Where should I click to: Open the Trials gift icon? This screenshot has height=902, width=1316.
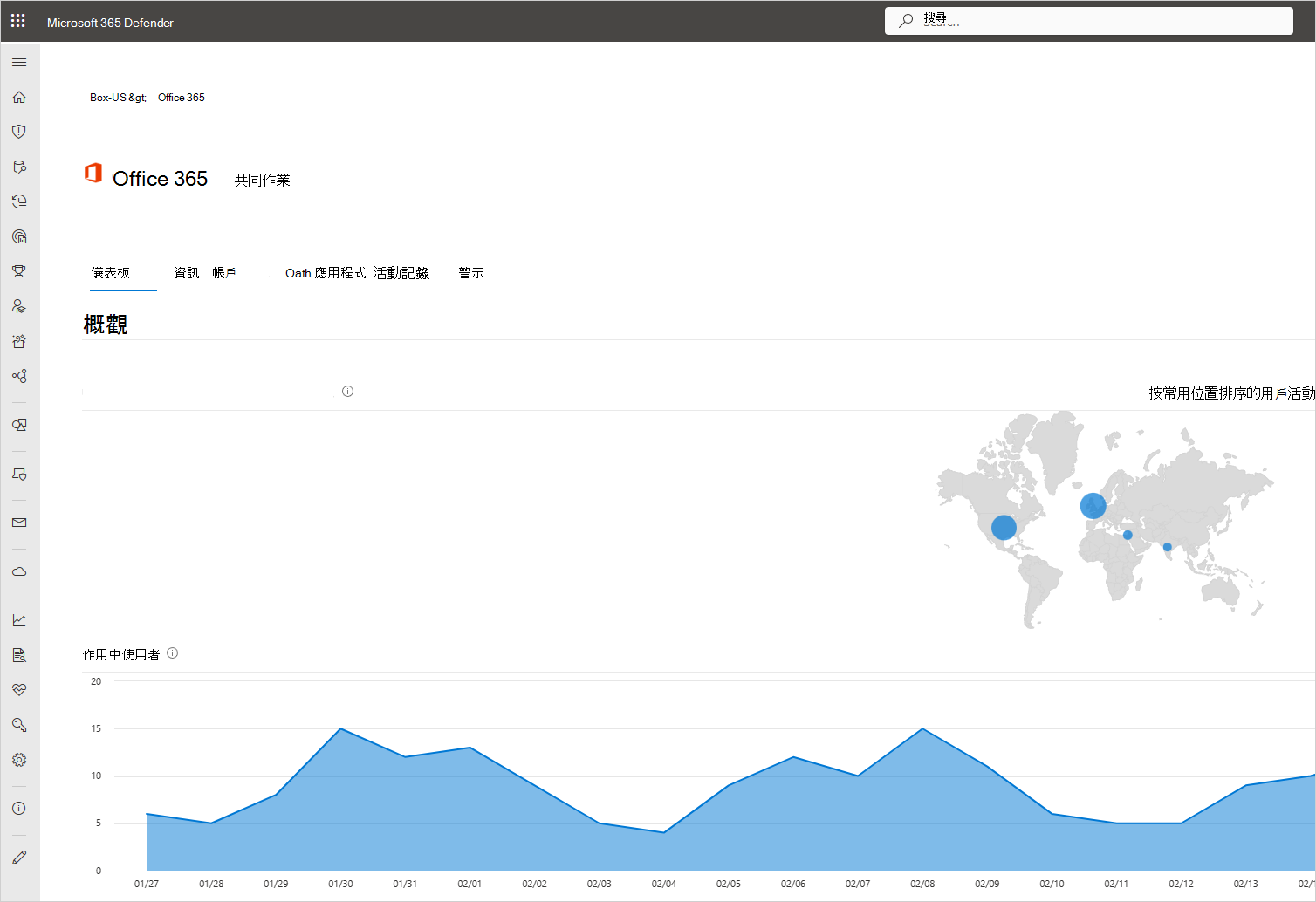[x=19, y=341]
